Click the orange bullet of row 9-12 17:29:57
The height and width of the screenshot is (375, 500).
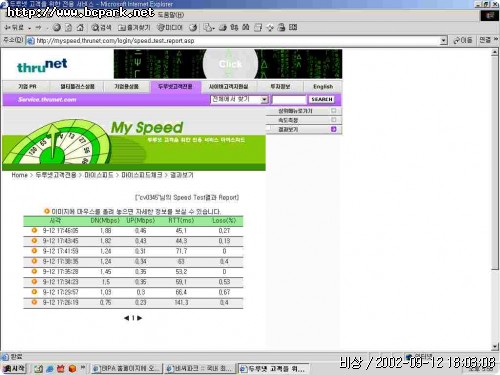pos(34,292)
